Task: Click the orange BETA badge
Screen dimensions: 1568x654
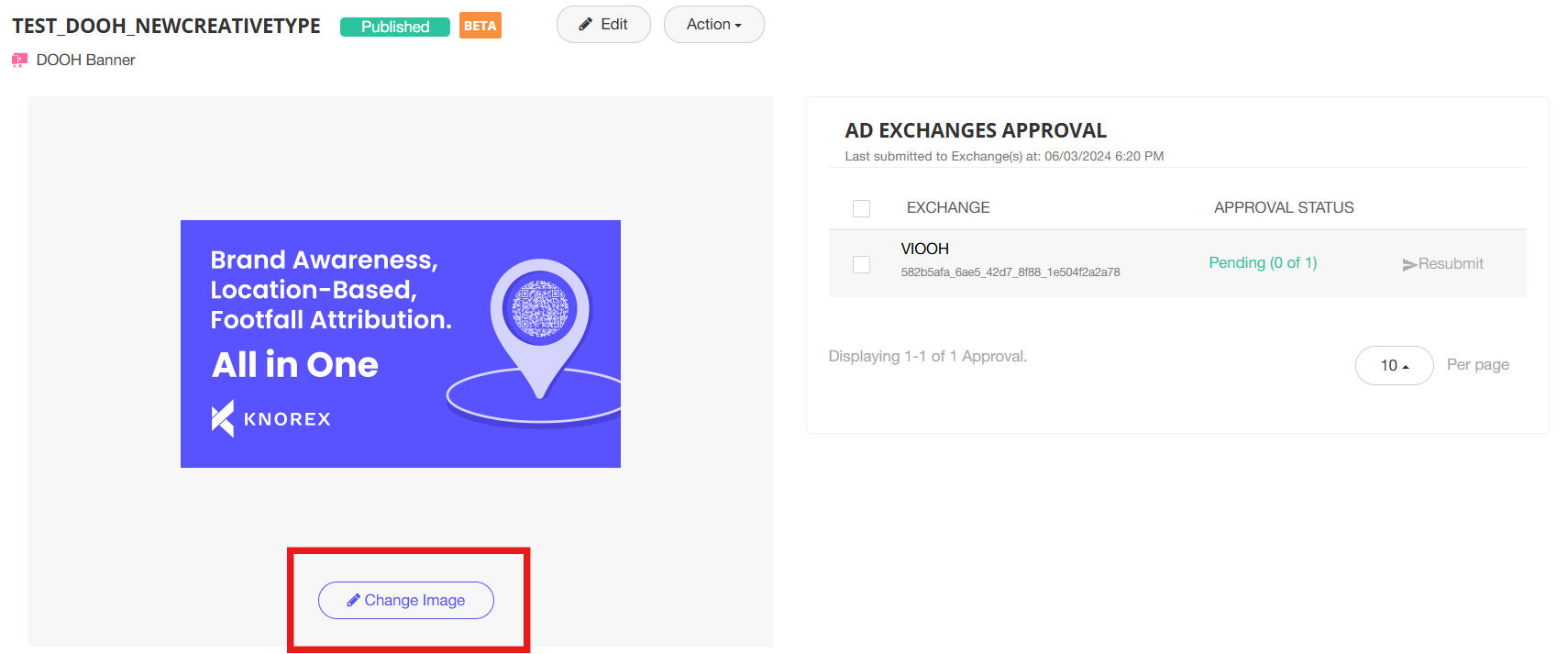Action: click(480, 26)
